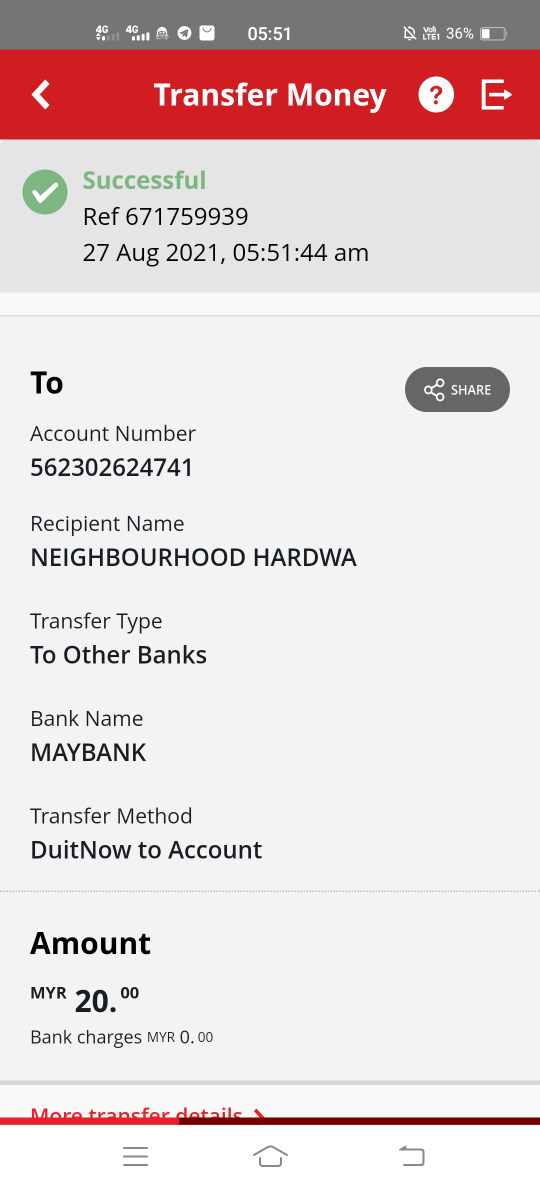Screen dimensions: 540x1188
Task: Tap the mail notification icon in the status bar
Action: point(207,33)
